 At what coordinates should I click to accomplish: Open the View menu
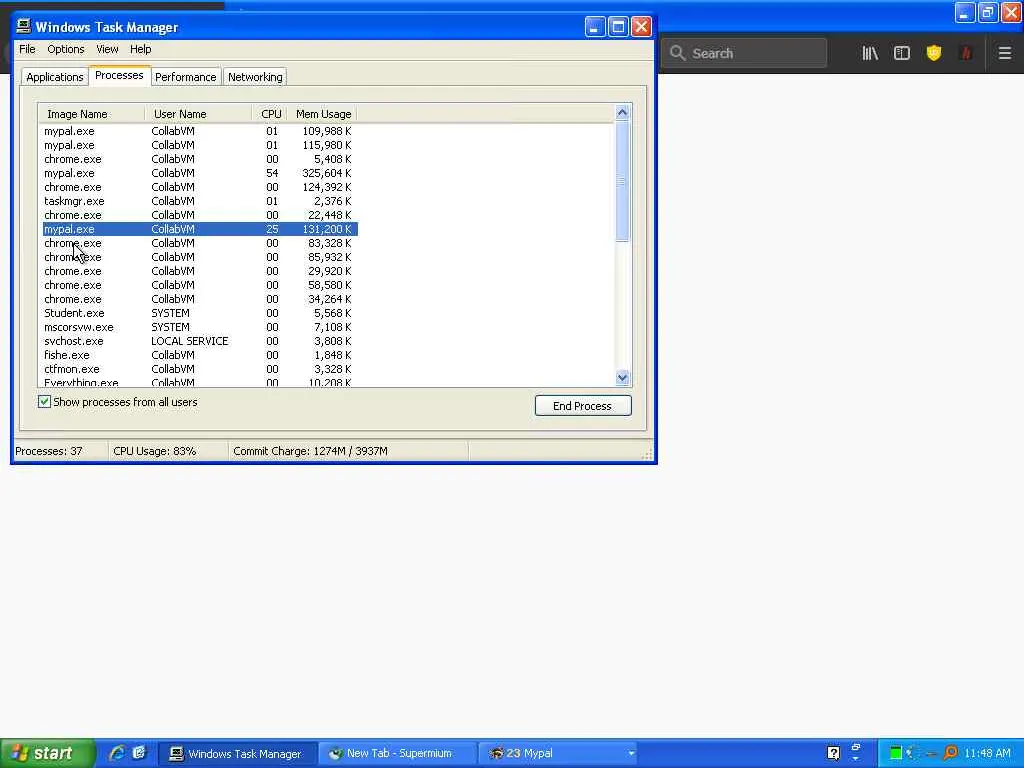pyautogui.click(x=107, y=49)
